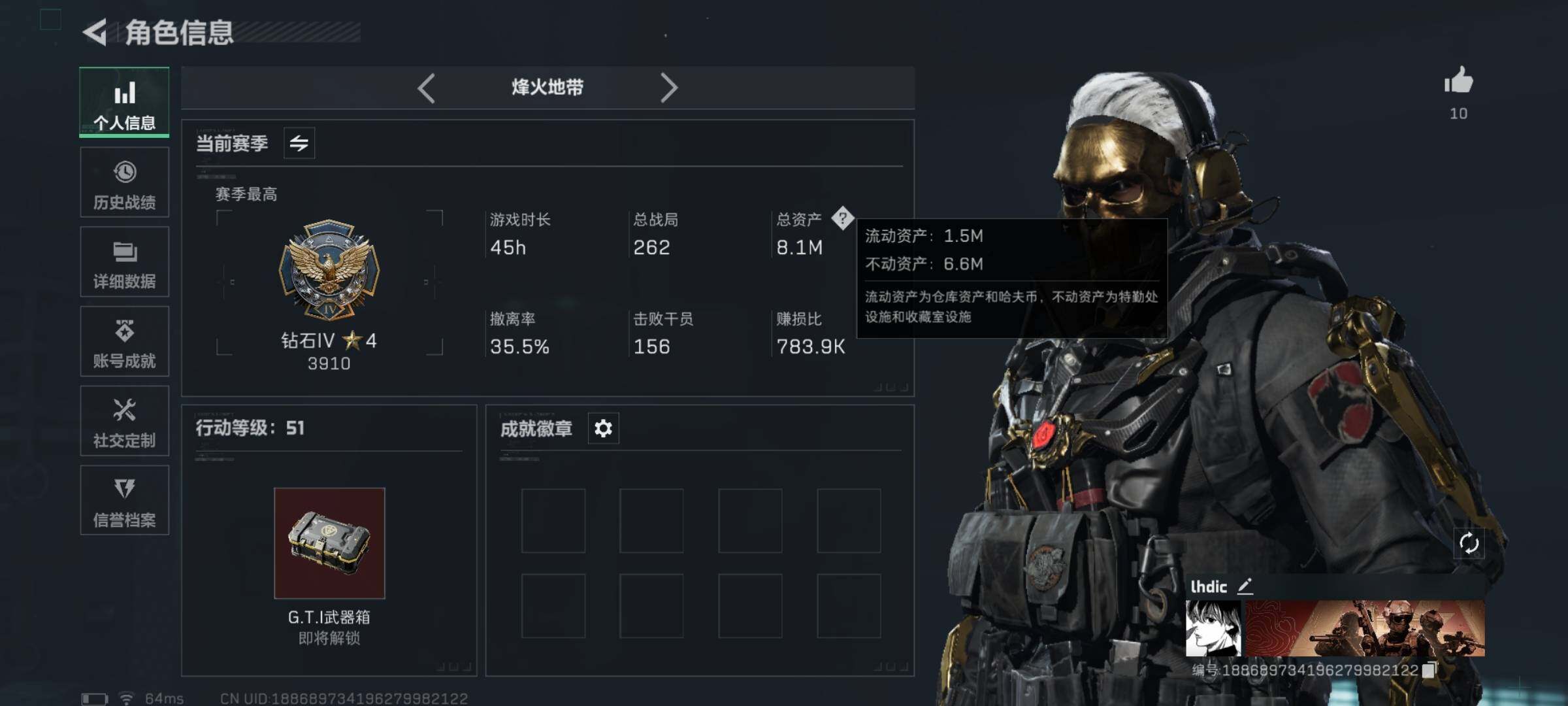
Task: Open the 社交定制 tab
Action: pyautogui.click(x=124, y=421)
